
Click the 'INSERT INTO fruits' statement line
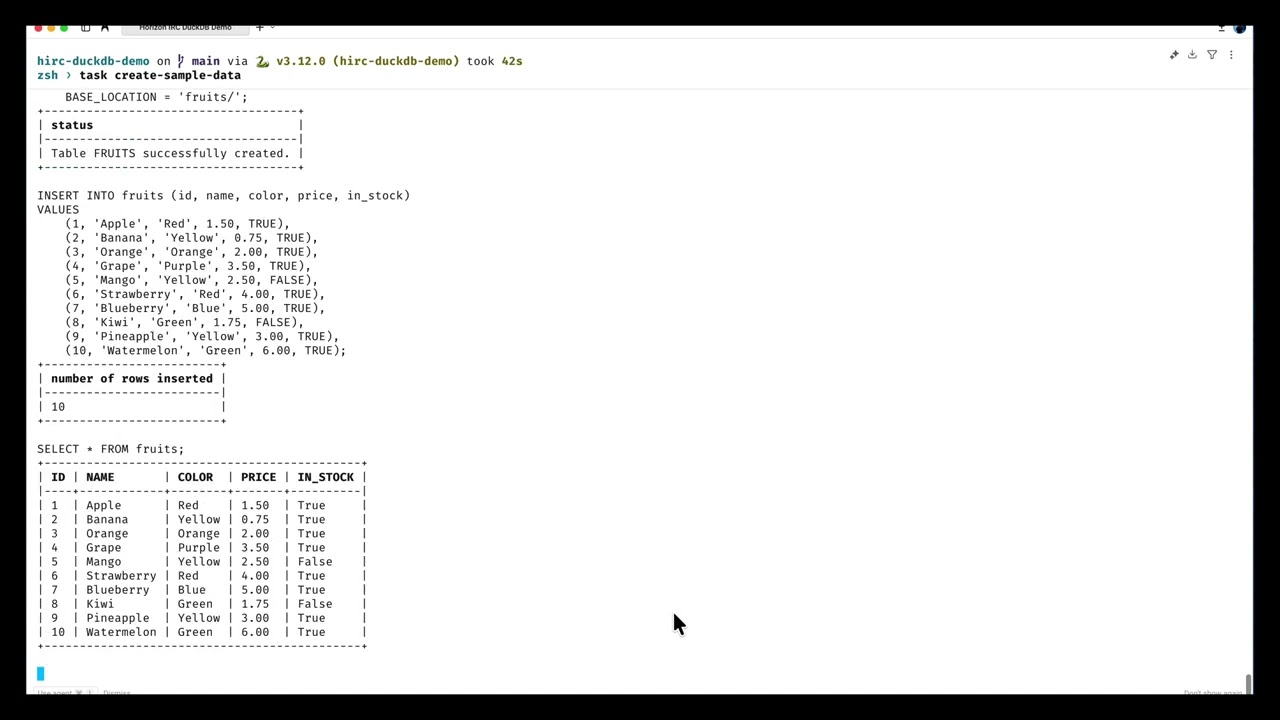[x=224, y=195]
